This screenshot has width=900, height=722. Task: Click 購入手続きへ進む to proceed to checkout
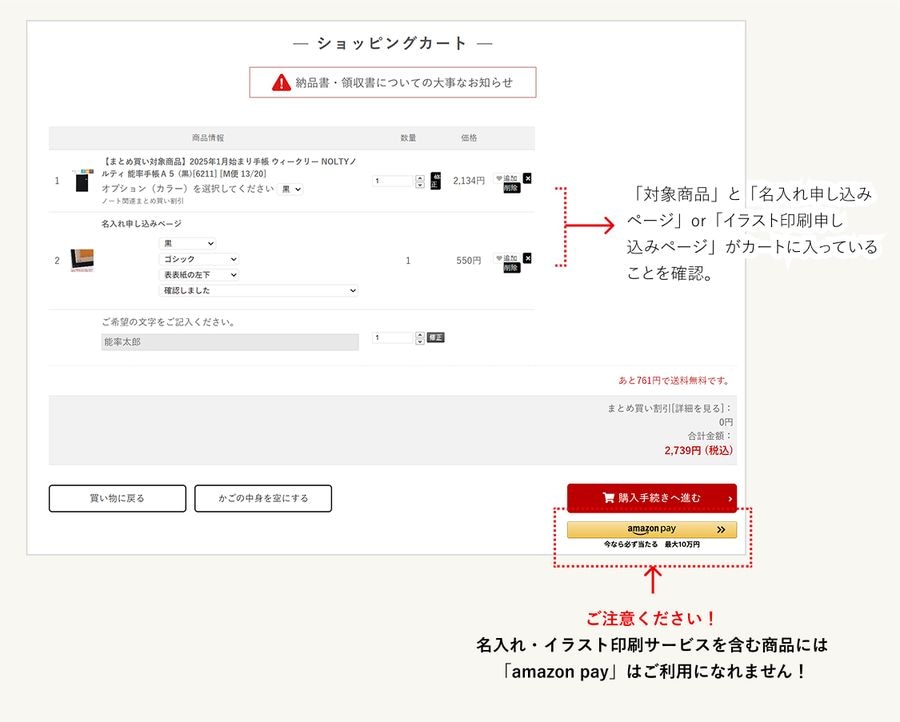click(x=651, y=498)
